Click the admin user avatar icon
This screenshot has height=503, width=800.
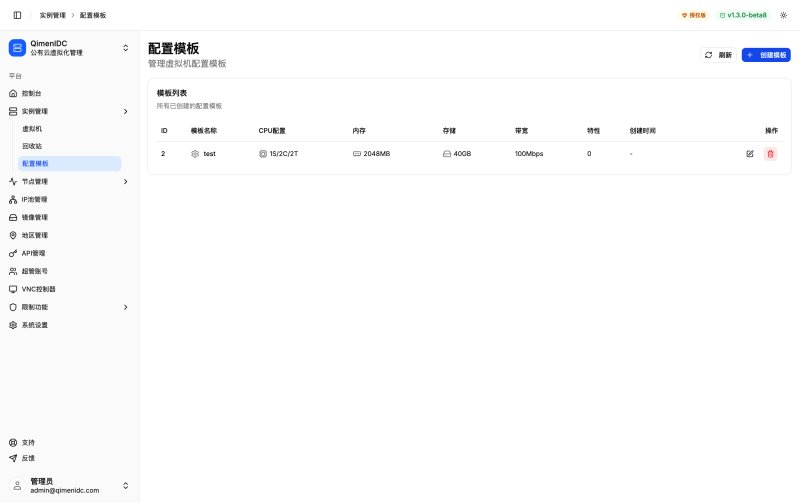pyautogui.click(x=17, y=486)
